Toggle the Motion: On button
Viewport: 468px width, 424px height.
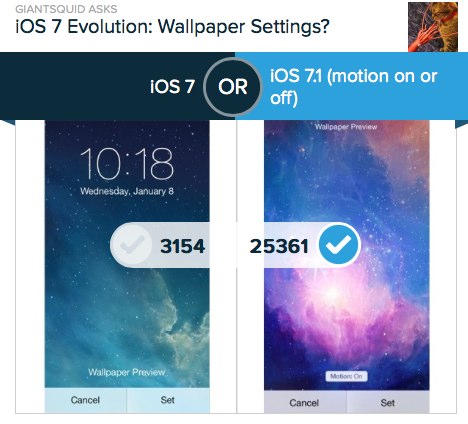(346, 376)
